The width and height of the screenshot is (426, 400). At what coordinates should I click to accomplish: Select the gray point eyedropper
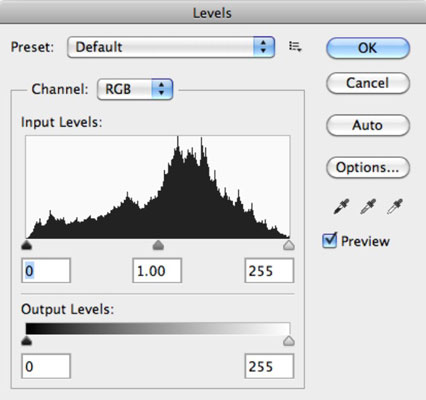coord(368,206)
